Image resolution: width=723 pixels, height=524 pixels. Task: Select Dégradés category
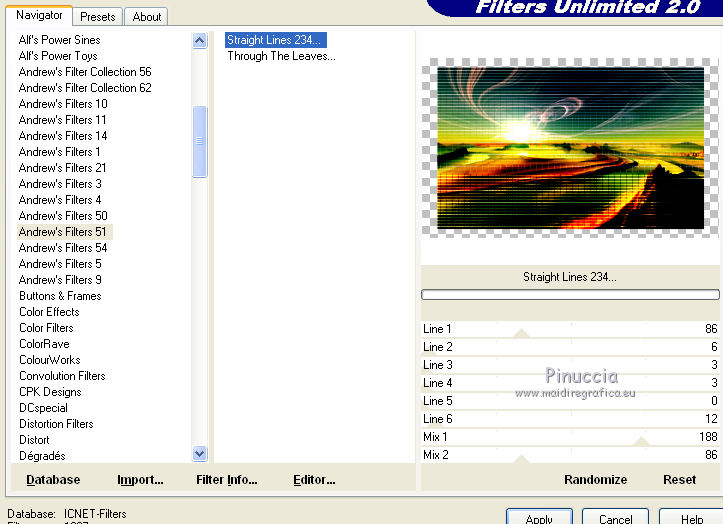pos(42,456)
